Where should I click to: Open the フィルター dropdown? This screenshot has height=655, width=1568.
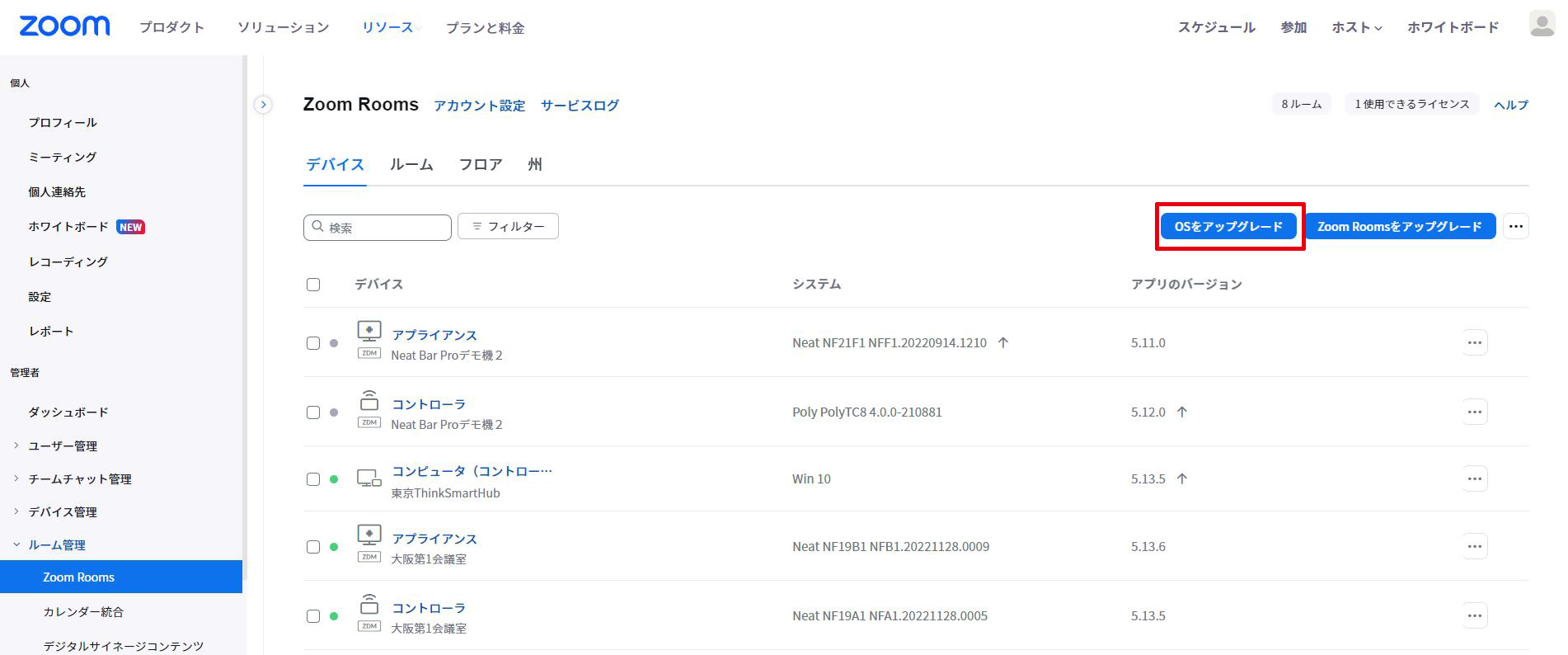(508, 226)
